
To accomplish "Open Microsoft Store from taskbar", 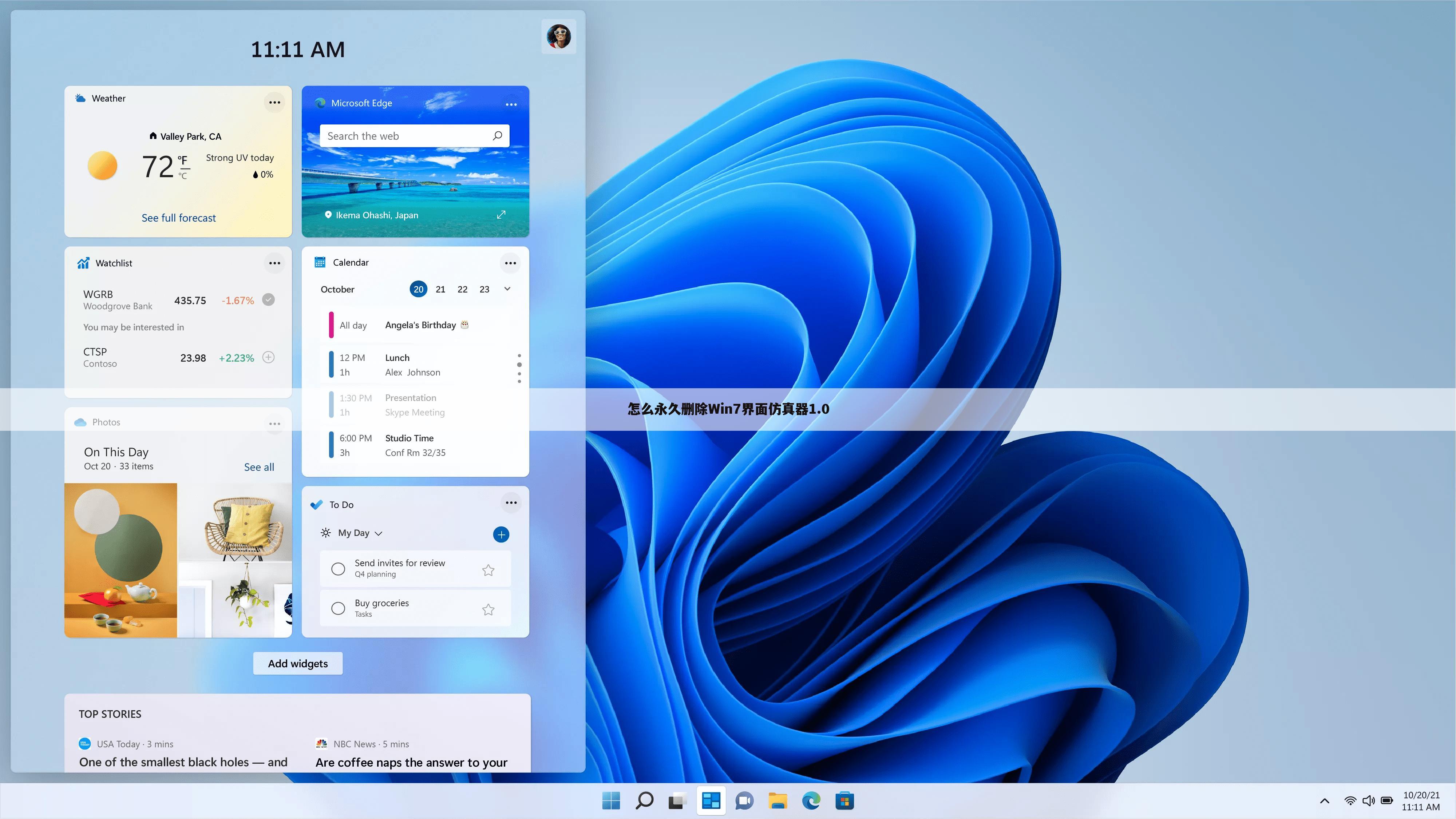I will (x=844, y=800).
